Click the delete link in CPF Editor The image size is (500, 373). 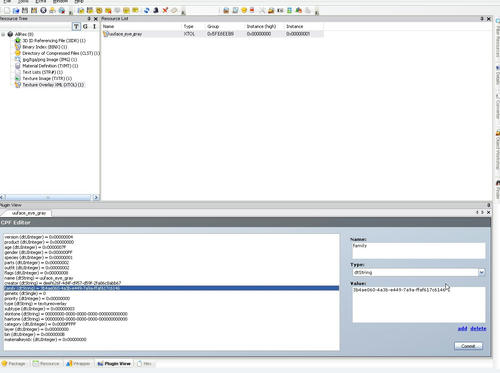[478, 329]
